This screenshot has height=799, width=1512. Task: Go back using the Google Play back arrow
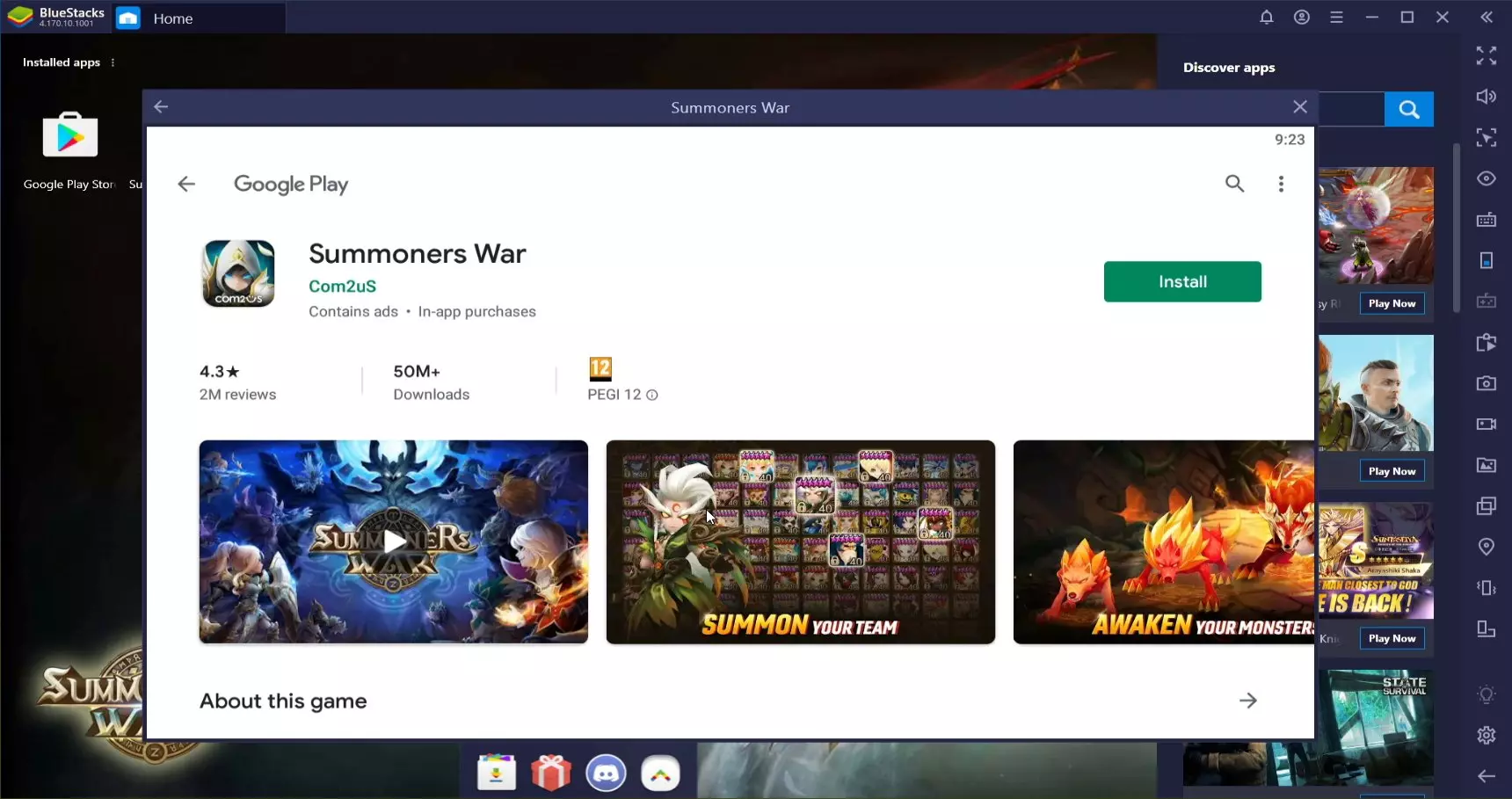[x=186, y=184]
